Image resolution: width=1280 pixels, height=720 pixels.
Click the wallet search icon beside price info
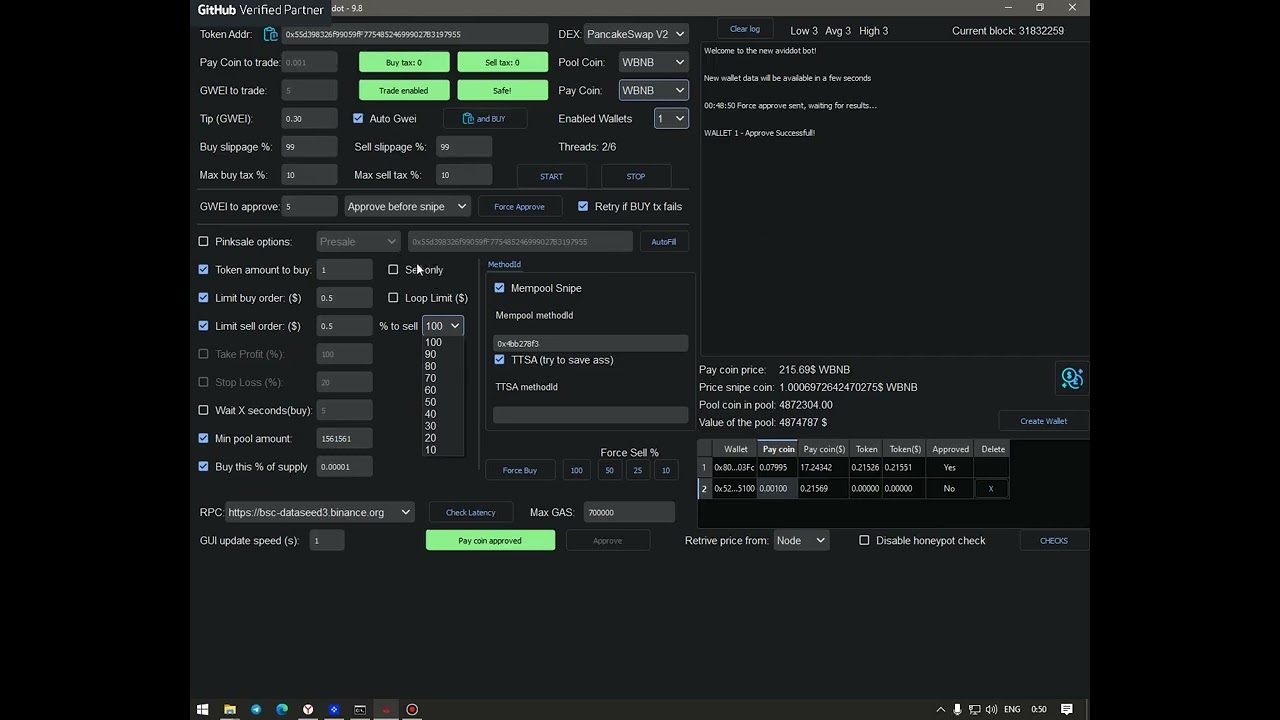(x=1072, y=378)
